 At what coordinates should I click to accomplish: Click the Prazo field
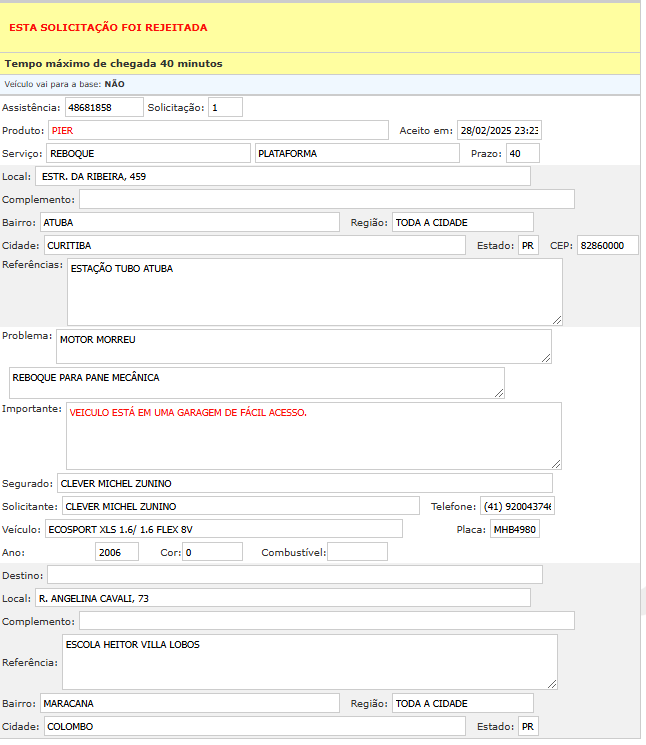(x=522, y=153)
